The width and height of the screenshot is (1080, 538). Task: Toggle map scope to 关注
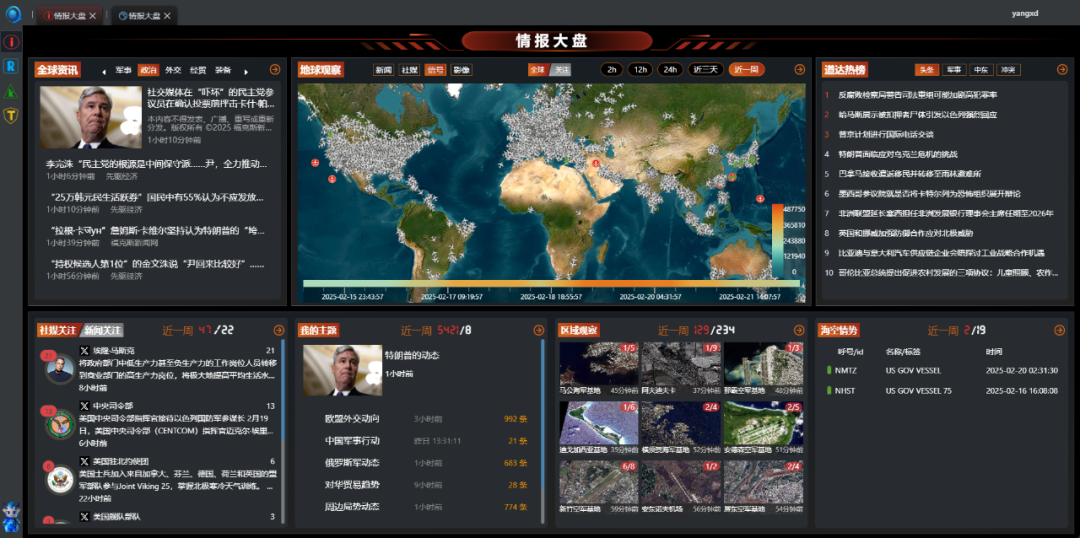point(562,70)
